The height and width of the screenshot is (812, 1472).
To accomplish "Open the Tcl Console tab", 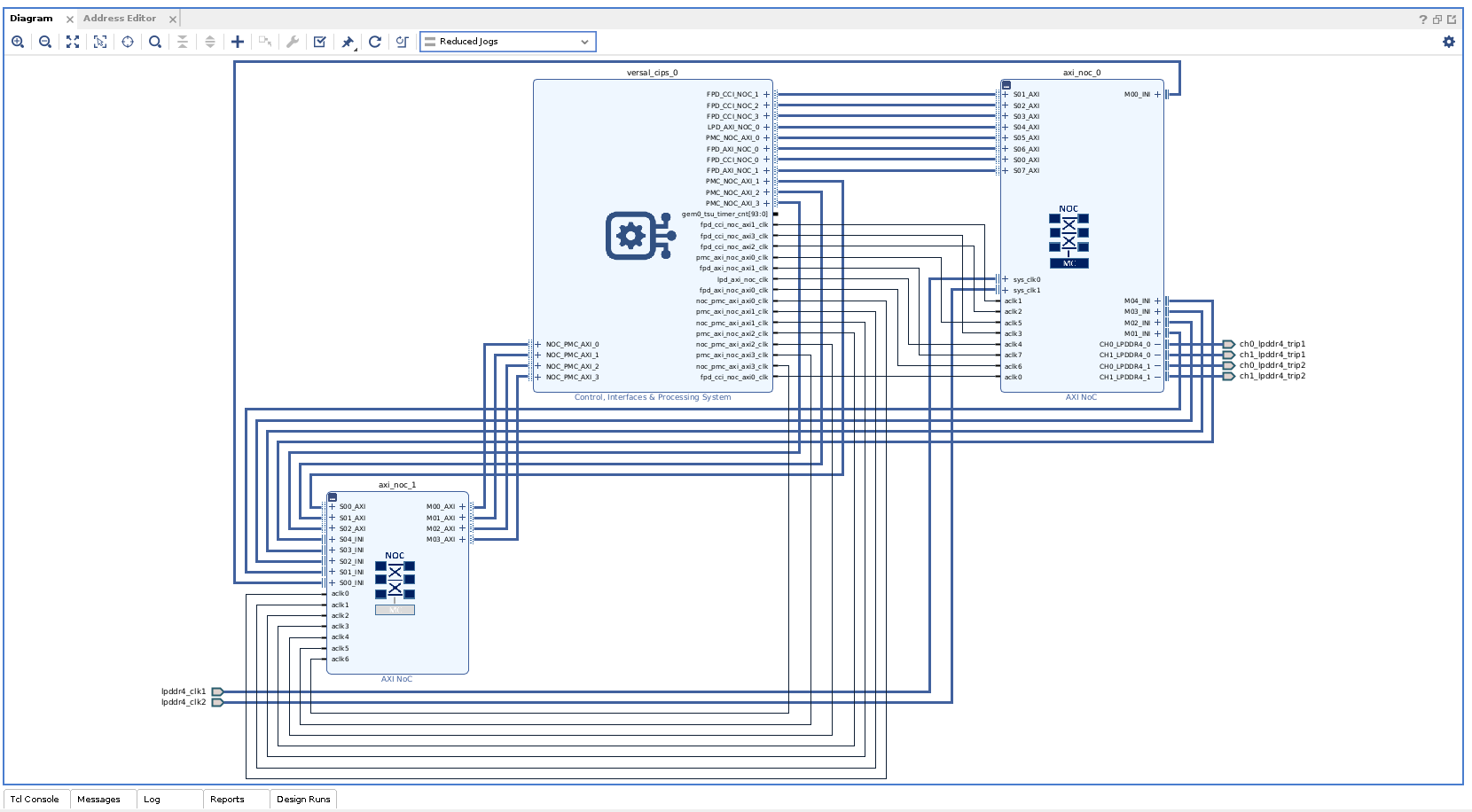I will 35,799.
